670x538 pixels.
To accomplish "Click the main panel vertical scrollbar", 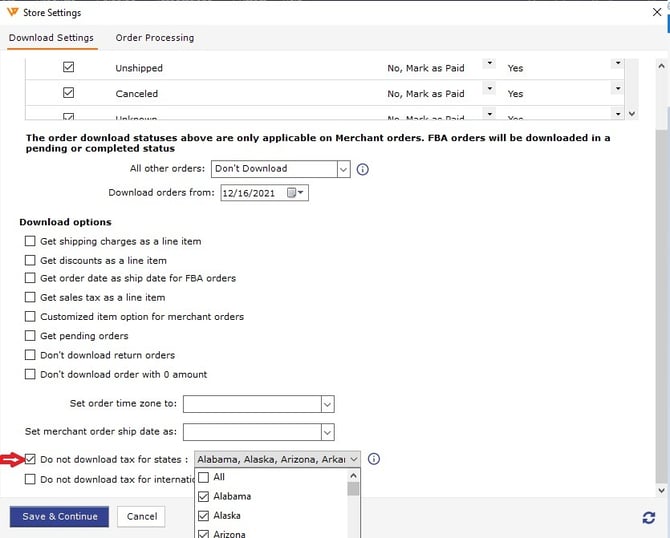I will point(659,300).
